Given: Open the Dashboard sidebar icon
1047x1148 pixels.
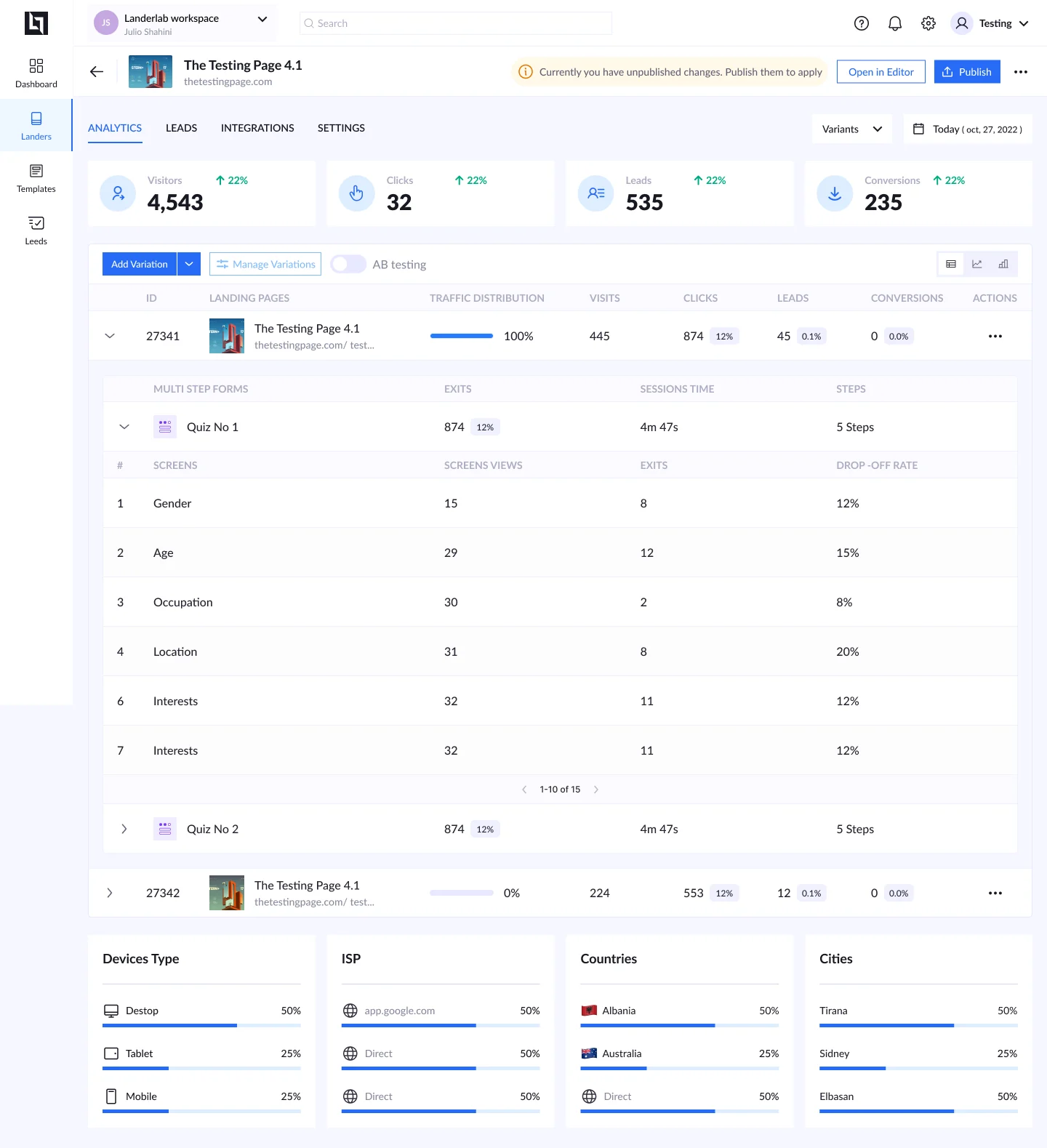Looking at the screenshot, I should tap(36, 73).
